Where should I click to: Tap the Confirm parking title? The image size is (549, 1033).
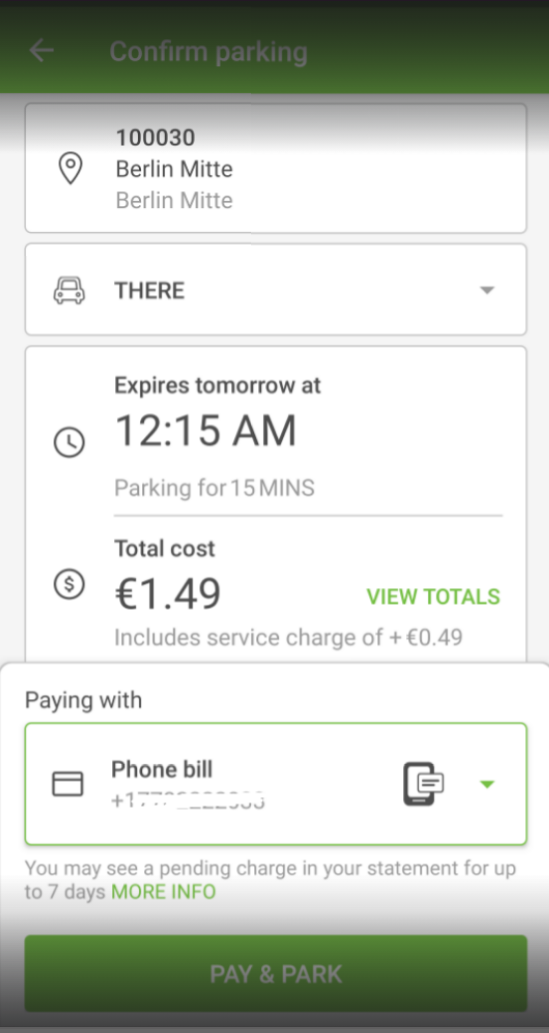pyautogui.click(x=208, y=51)
